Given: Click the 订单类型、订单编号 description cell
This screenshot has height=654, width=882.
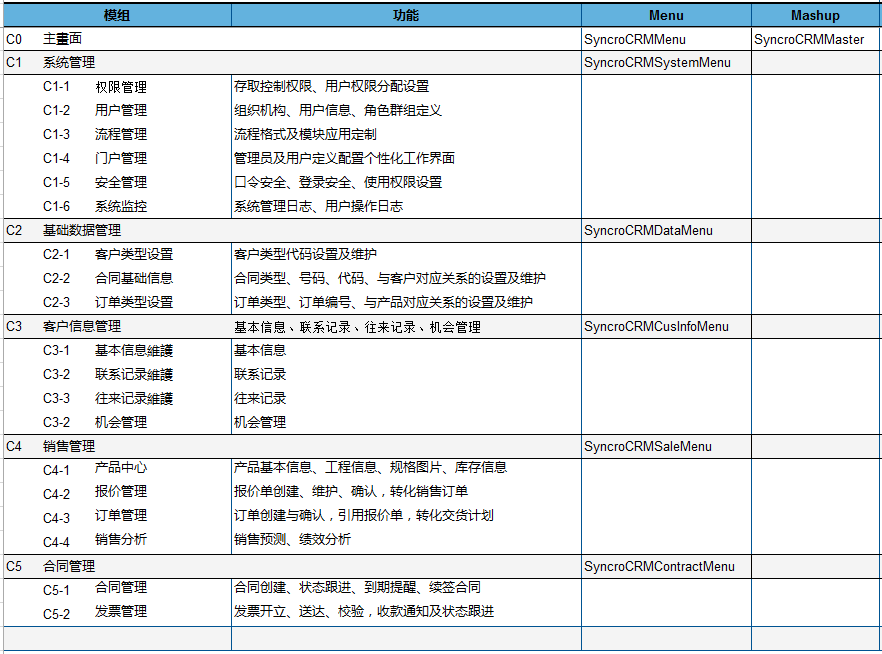Looking at the screenshot, I should pyautogui.click(x=406, y=303).
